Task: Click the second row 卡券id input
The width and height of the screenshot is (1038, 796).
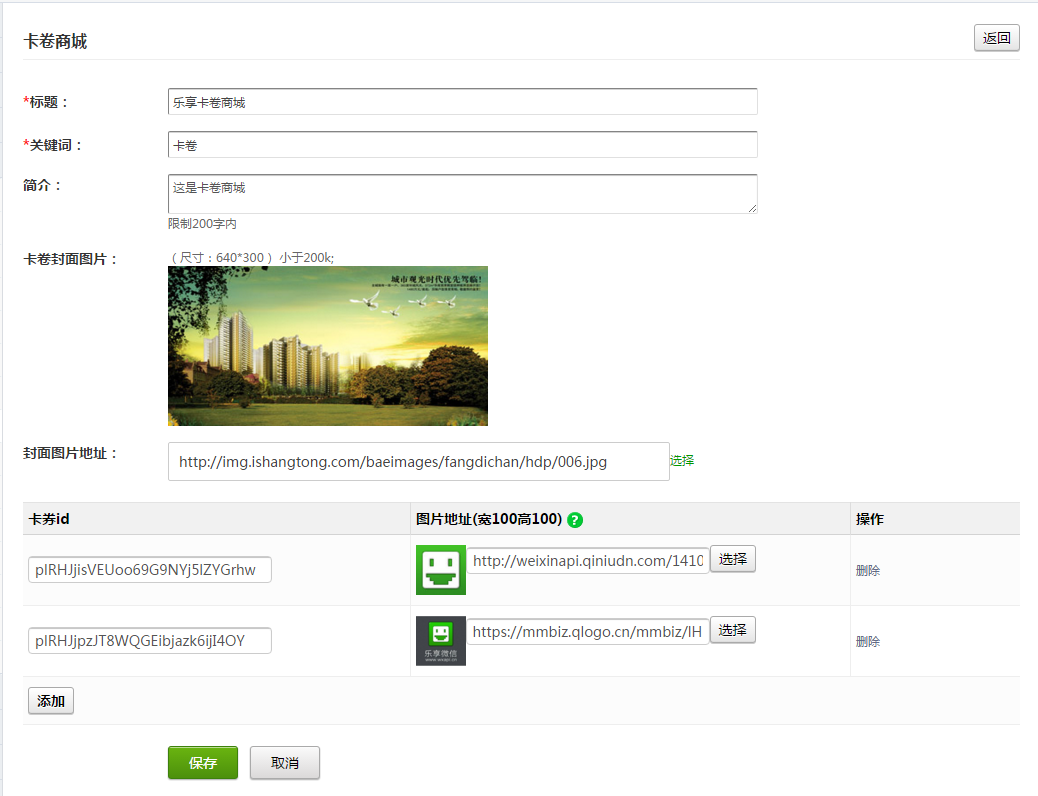Action: 150,641
